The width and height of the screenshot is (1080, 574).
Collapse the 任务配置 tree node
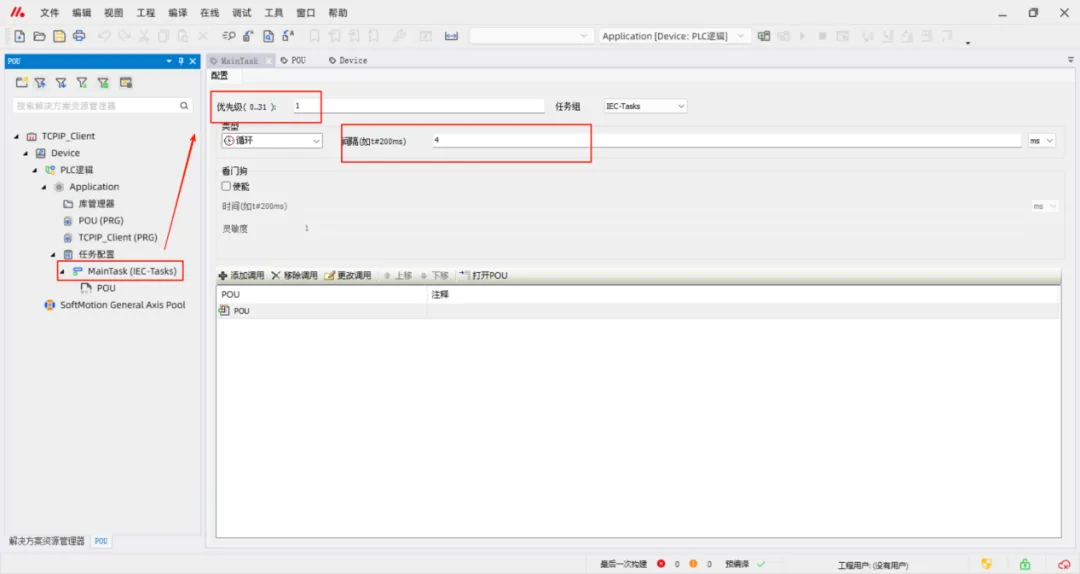tap(54, 254)
